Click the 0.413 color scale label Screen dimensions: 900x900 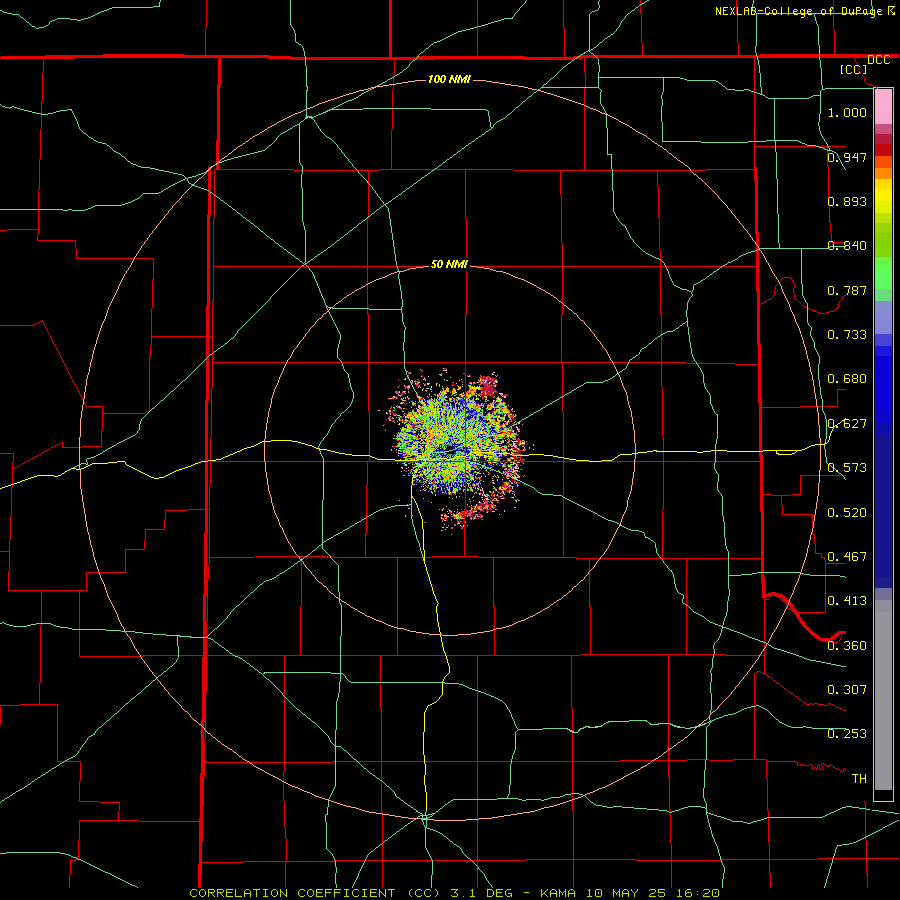[x=847, y=601]
